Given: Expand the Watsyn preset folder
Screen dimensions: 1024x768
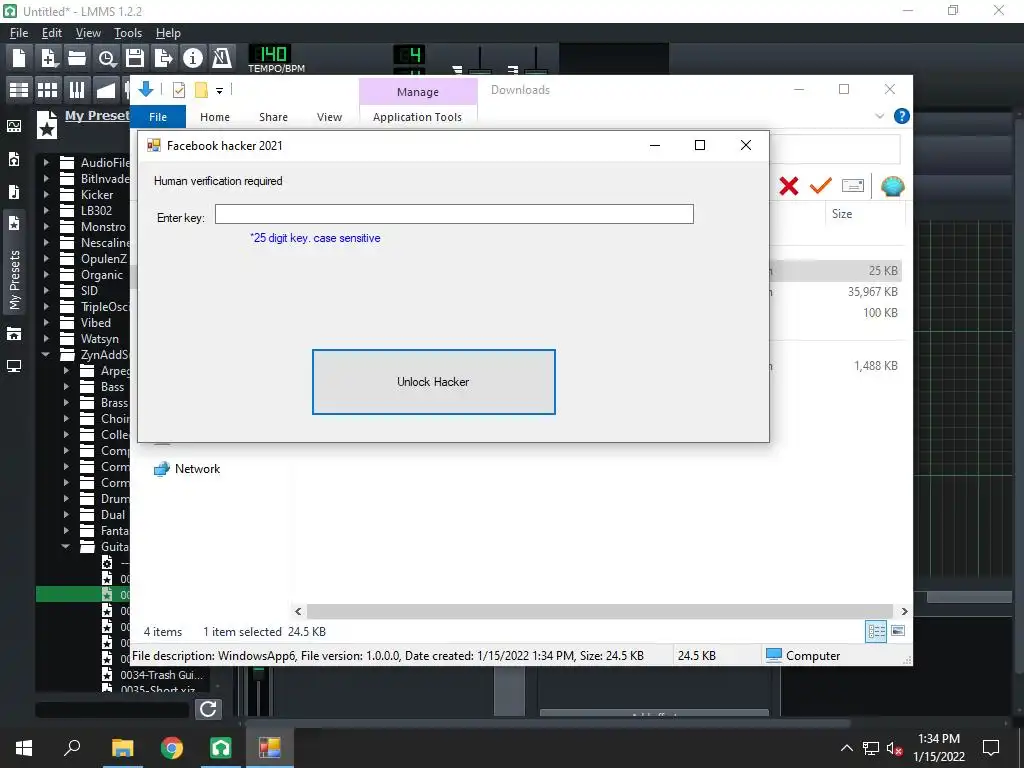Looking at the screenshot, I should click(x=46, y=339).
